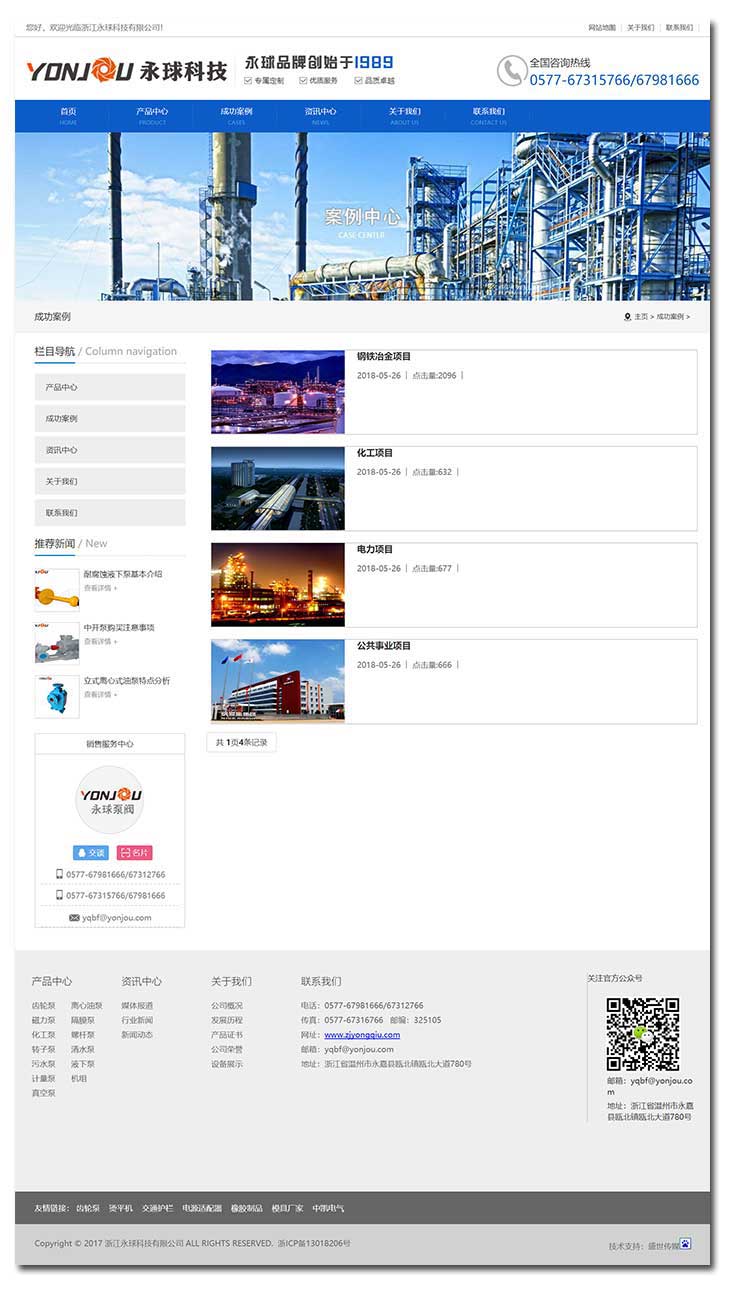Screen dimensions: 730x1296
Task: Open the 资讯中心 NEWS nav tab
Action: [320, 116]
